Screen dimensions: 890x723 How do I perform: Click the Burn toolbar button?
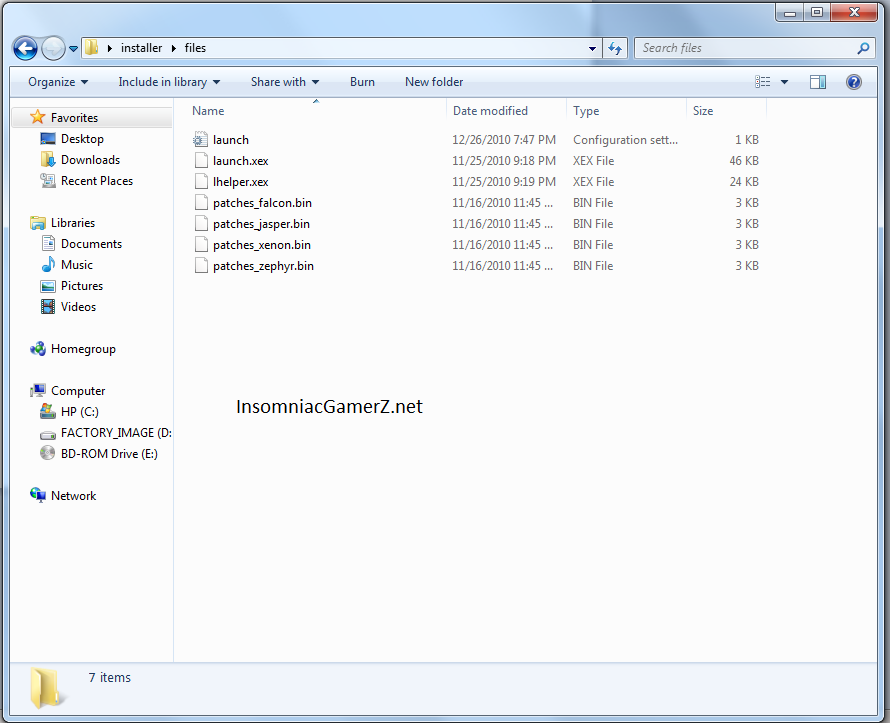(x=362, y=82)
